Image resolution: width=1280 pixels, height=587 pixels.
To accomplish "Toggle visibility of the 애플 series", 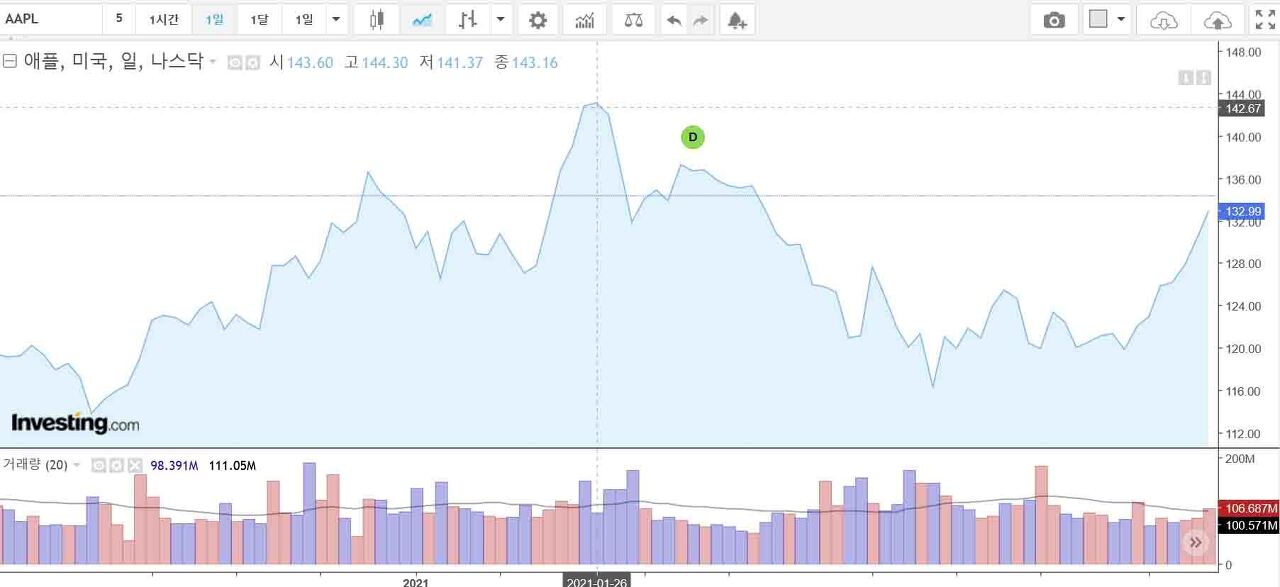I will (235, 63).
